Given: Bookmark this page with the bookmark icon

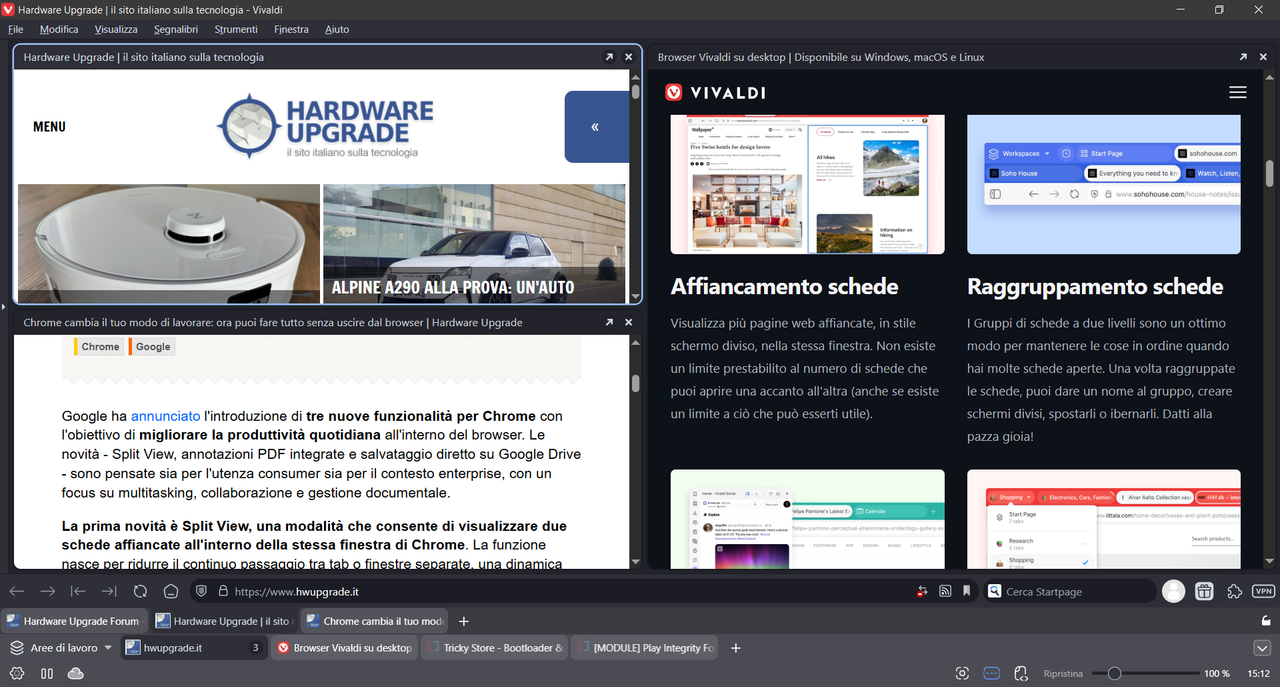Looking at the screenshot, I should (967, 591).
